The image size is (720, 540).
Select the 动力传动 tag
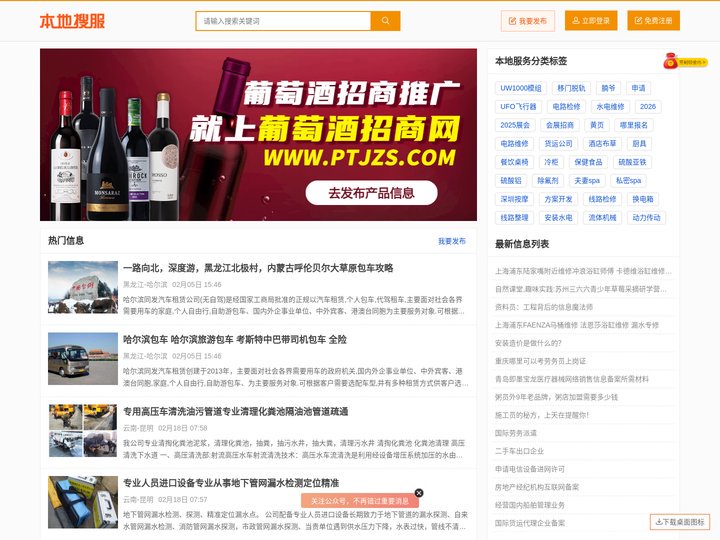(x=647, y=218)
